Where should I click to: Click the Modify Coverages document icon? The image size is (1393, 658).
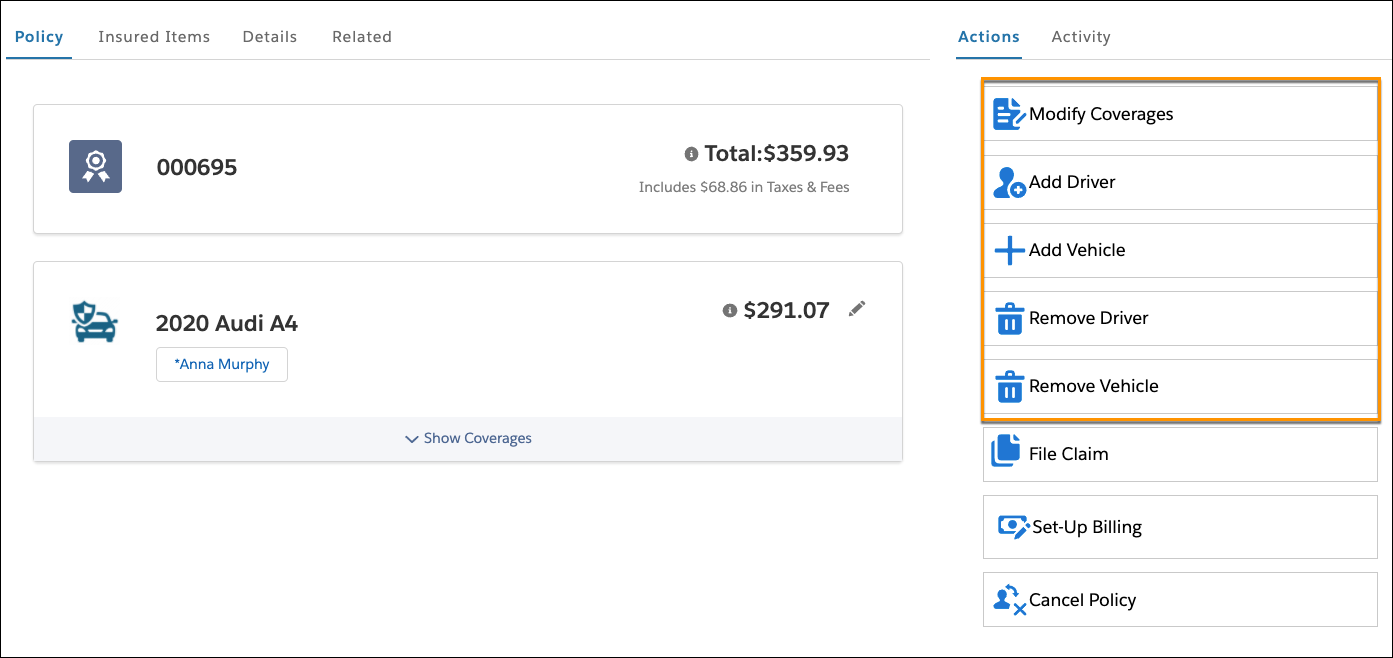coord(1008,113)
